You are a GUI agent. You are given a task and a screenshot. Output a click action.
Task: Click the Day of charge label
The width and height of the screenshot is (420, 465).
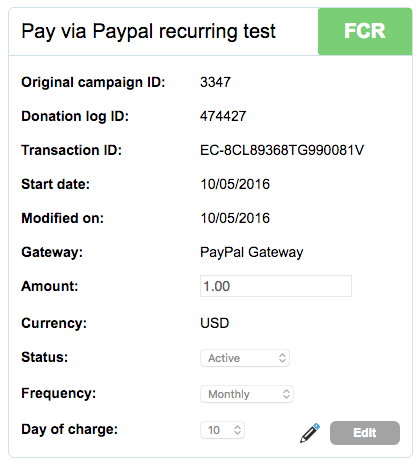tap(70, 429)
